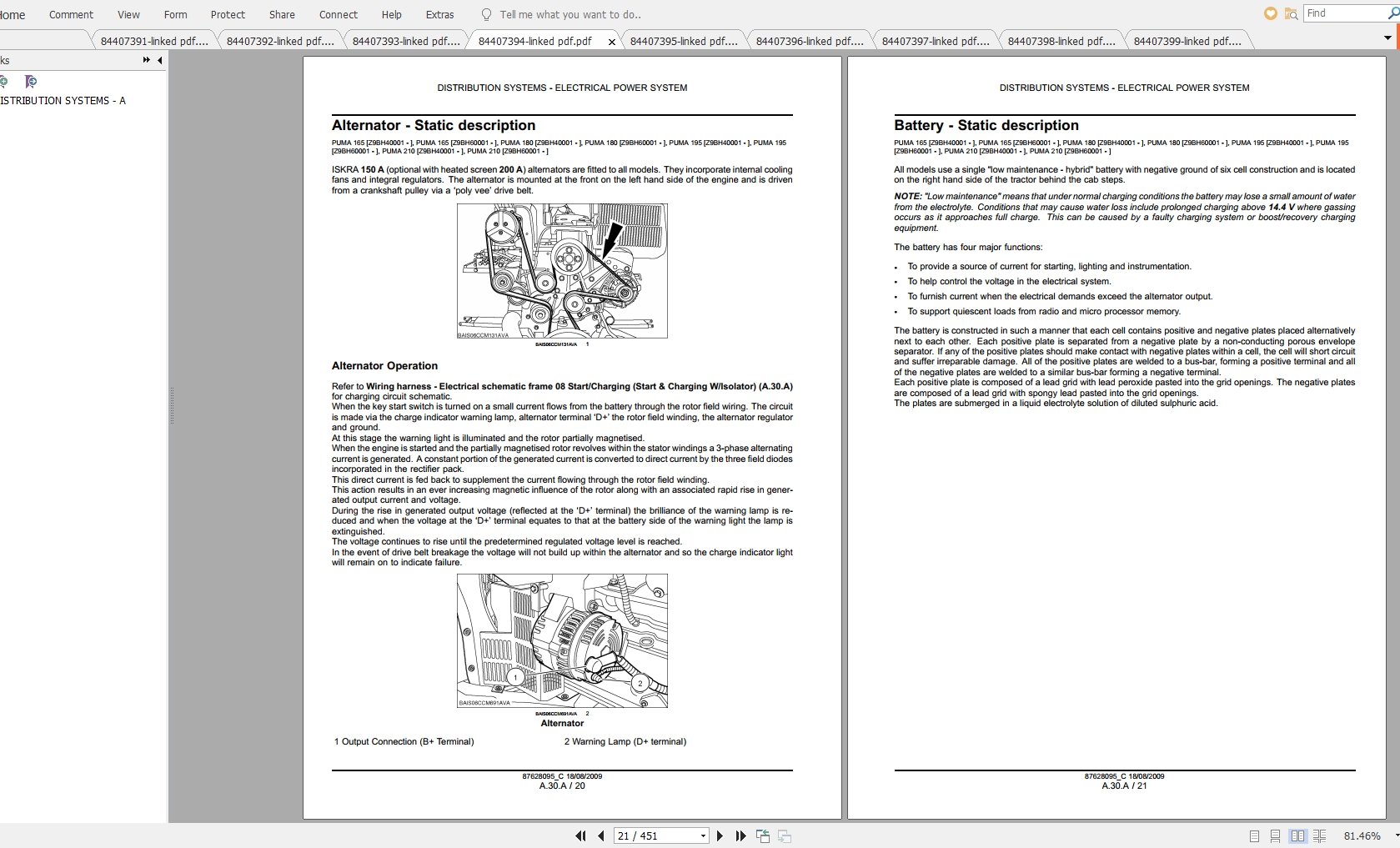Image resolution: width=1400 pixels, height=848 pixels.
Task: Click the lightbulb icon beside Tell me
Action: [487, 15]
